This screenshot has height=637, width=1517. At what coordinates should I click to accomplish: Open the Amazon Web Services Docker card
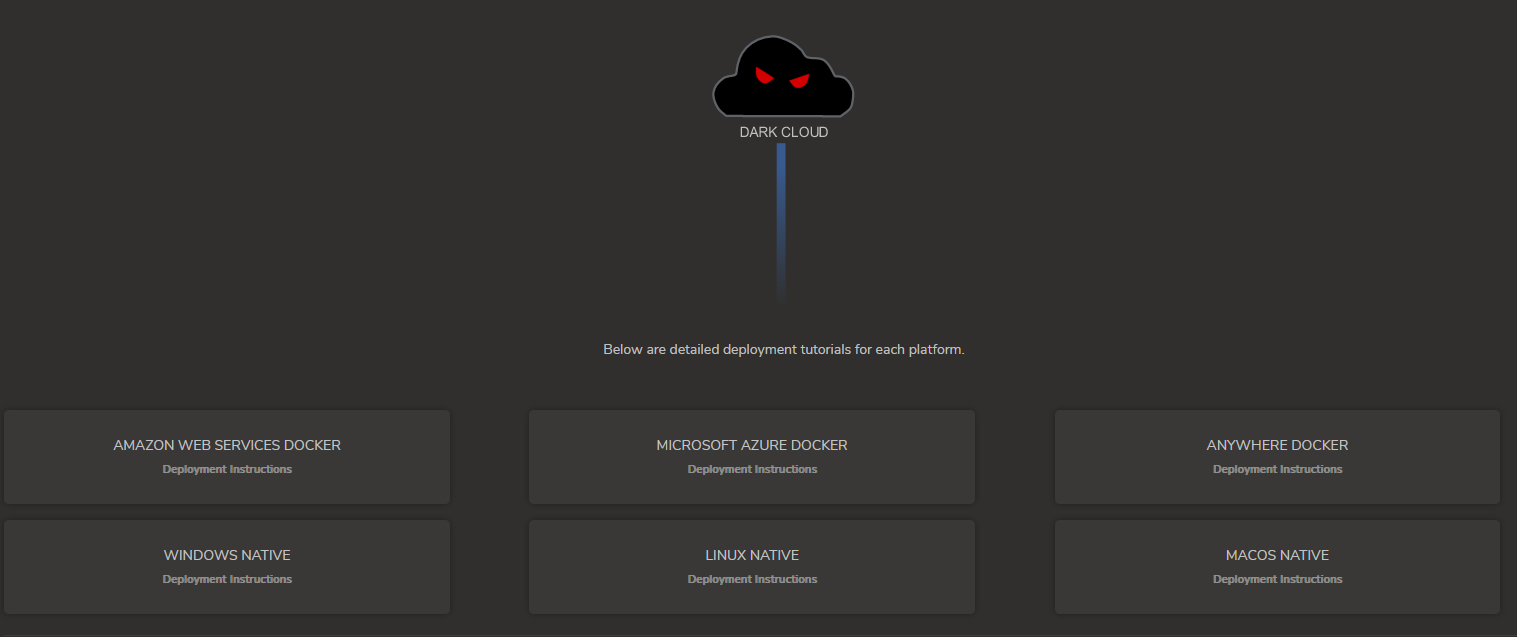coord(227,457)
